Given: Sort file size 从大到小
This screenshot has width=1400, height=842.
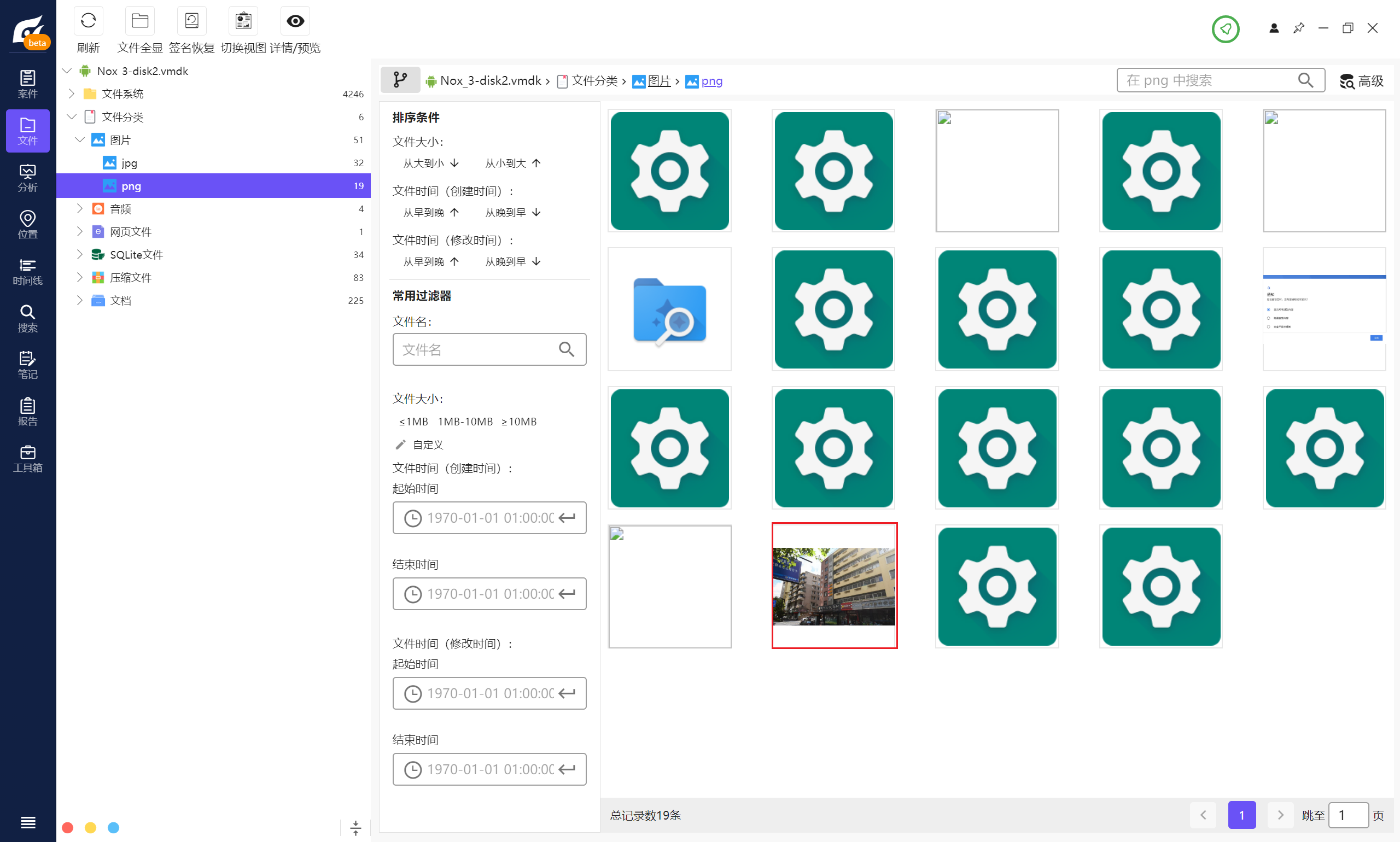Looking at the screenshot, I should [x=431, y=163].
